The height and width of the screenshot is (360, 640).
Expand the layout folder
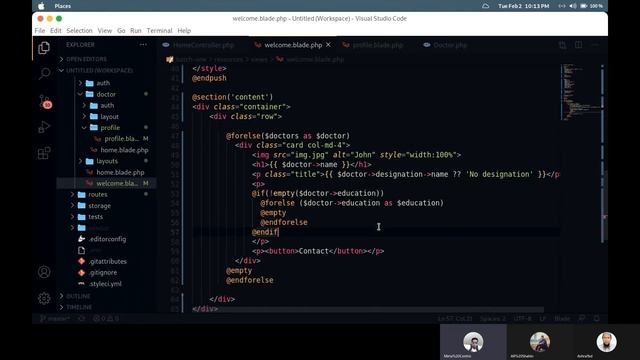109,117
